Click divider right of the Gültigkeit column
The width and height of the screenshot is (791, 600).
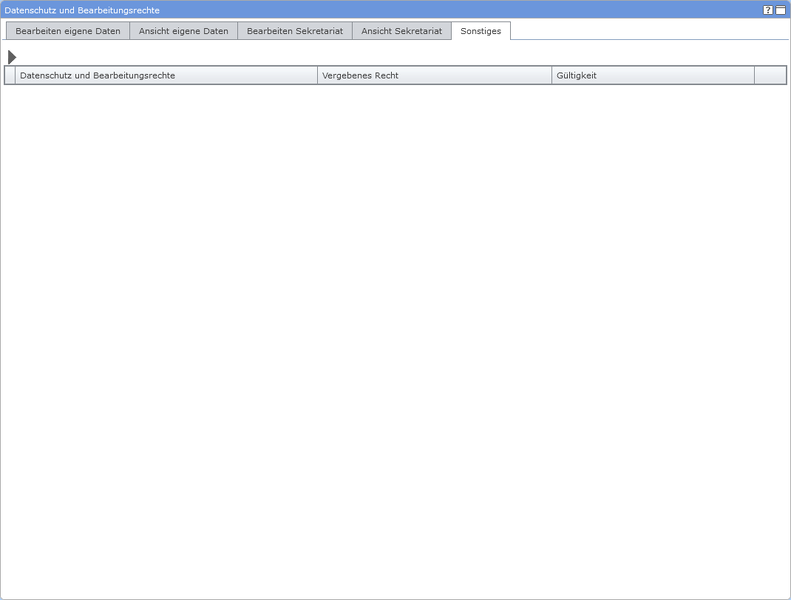[x=754, y=76]
